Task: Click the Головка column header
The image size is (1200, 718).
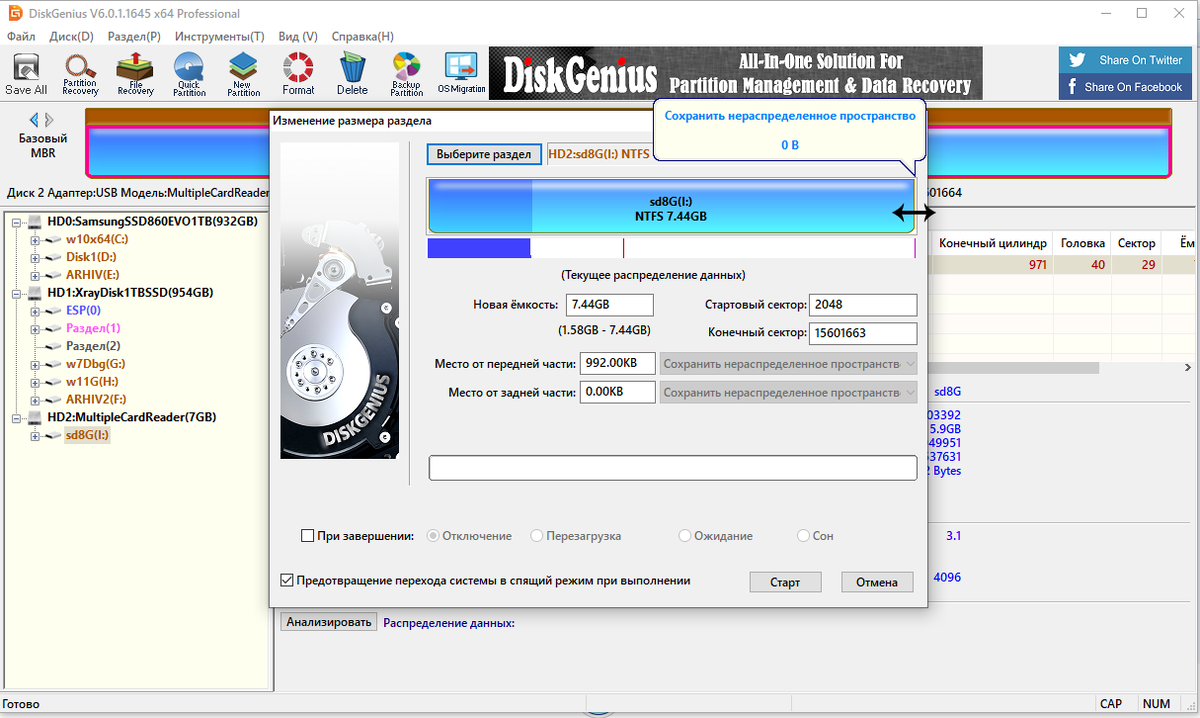Action: point(1082,243)
